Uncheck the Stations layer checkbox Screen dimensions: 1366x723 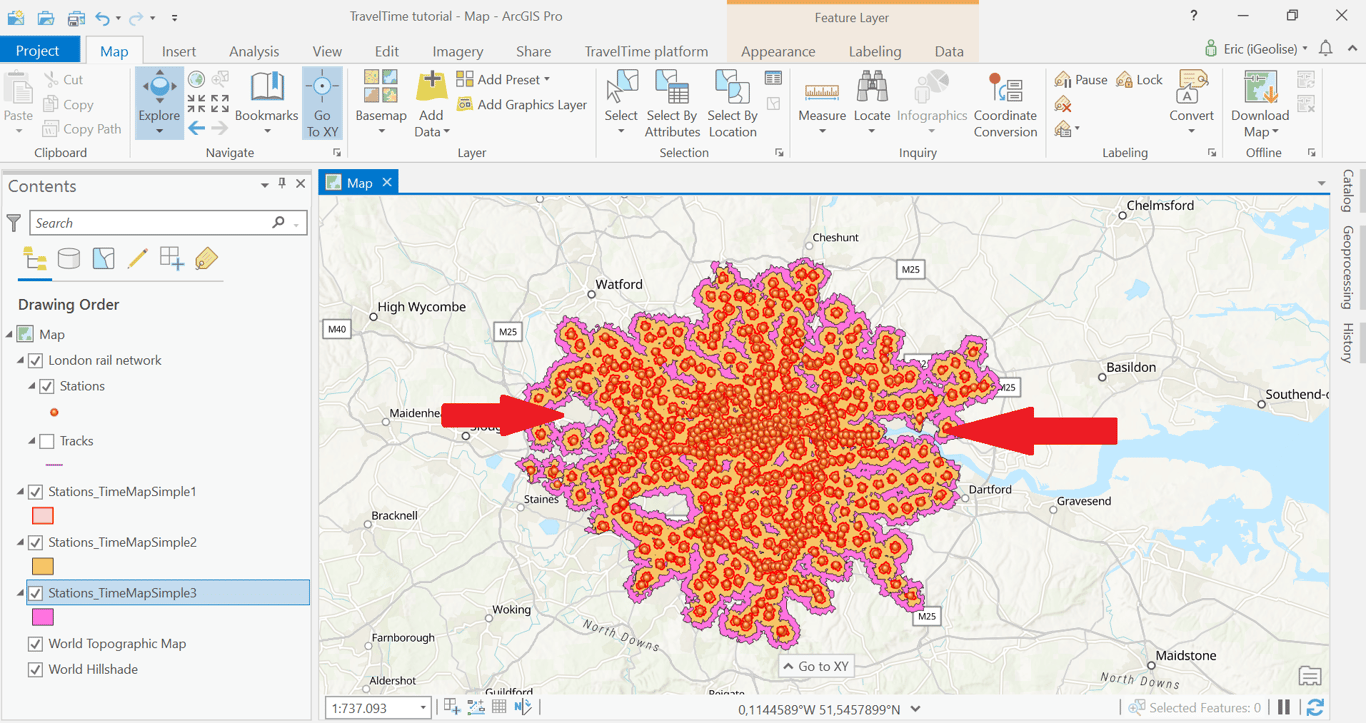[x=47, y=386]
